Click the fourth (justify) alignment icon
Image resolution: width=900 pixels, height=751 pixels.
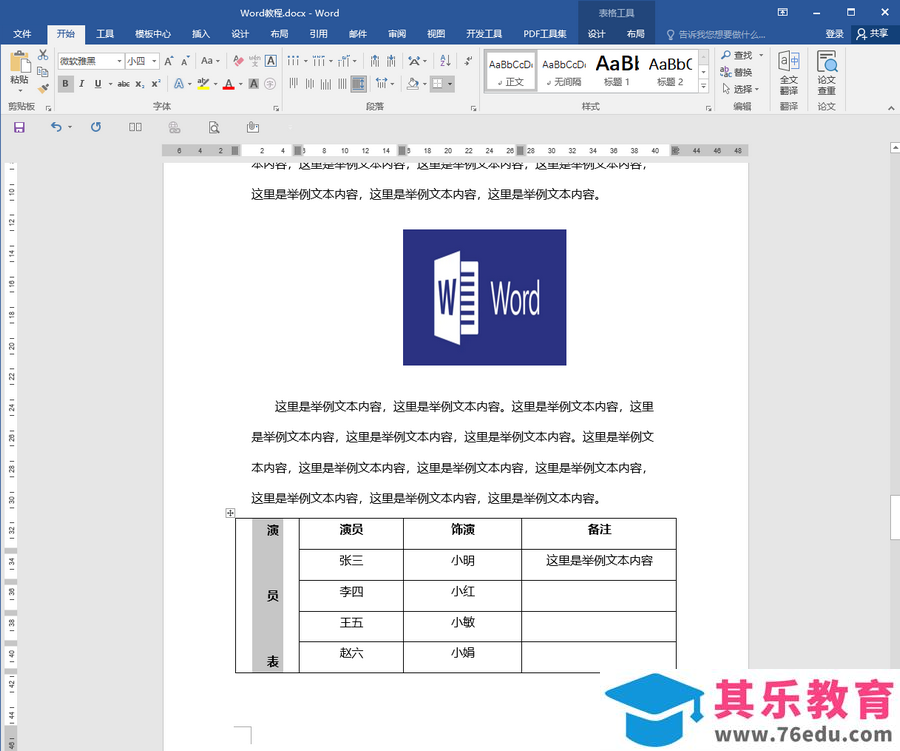342,84
